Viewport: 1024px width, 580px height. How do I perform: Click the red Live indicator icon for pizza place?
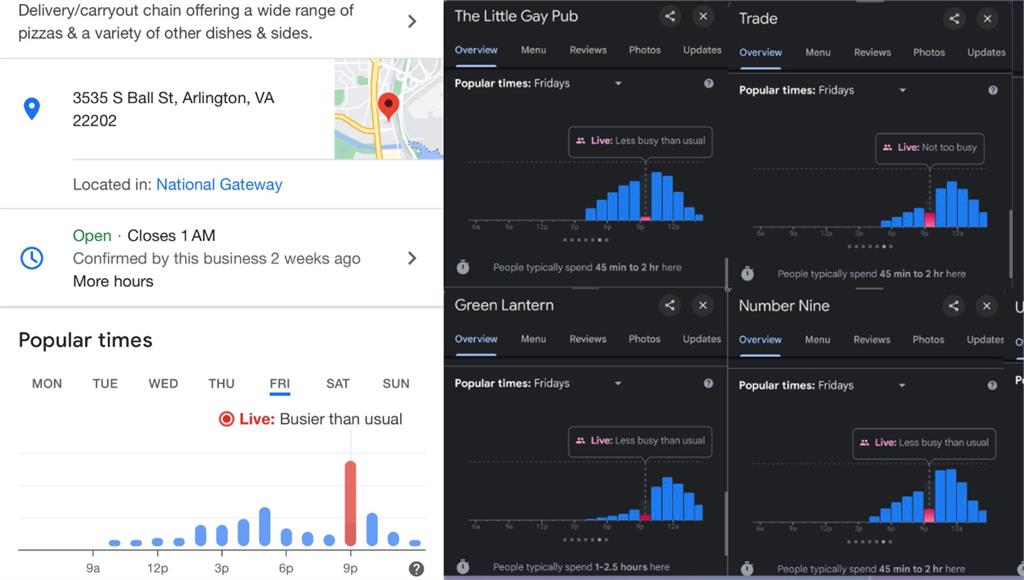(x=226, y=419)
